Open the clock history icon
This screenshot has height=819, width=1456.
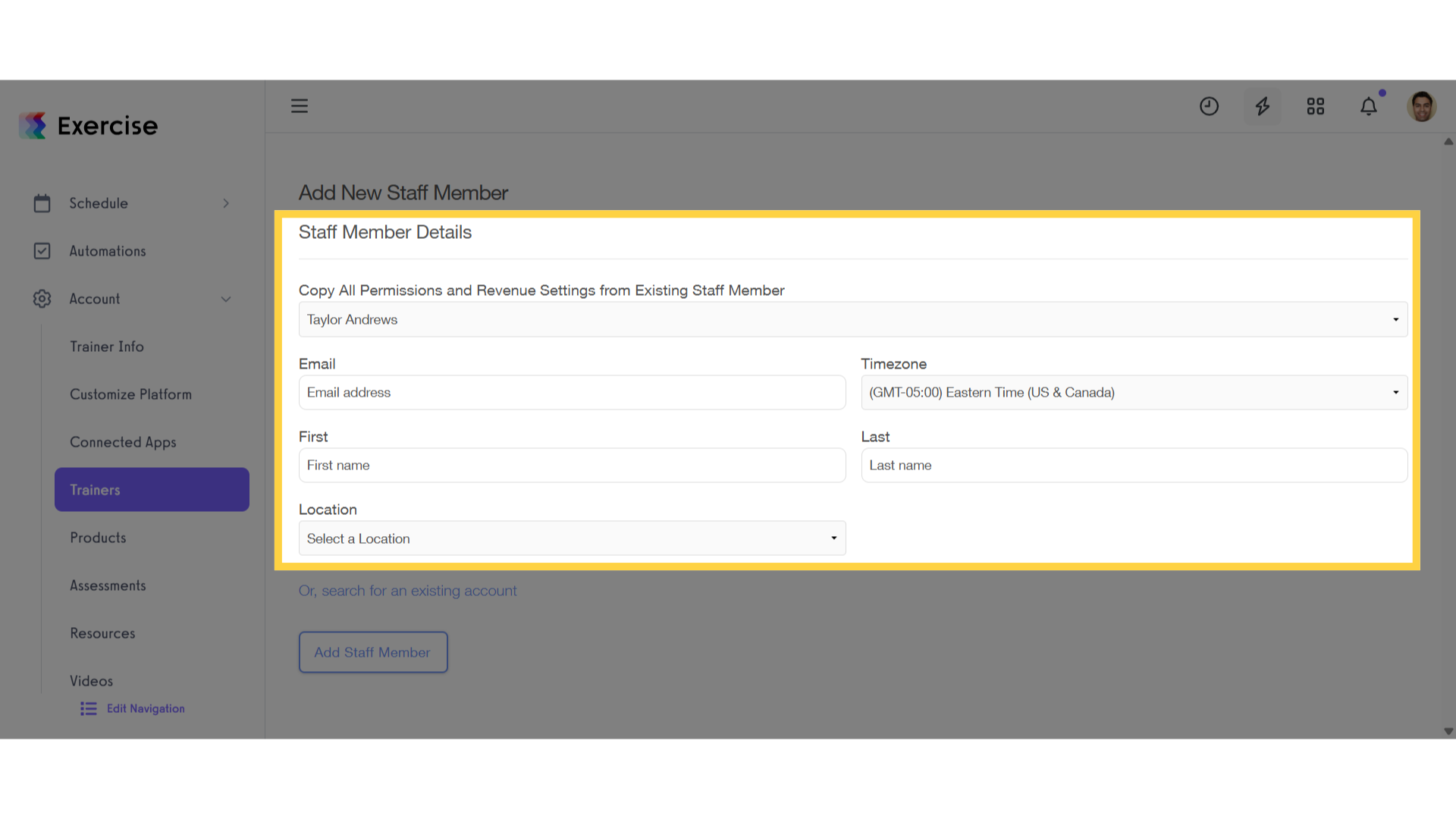click(x=1209, y=106)
